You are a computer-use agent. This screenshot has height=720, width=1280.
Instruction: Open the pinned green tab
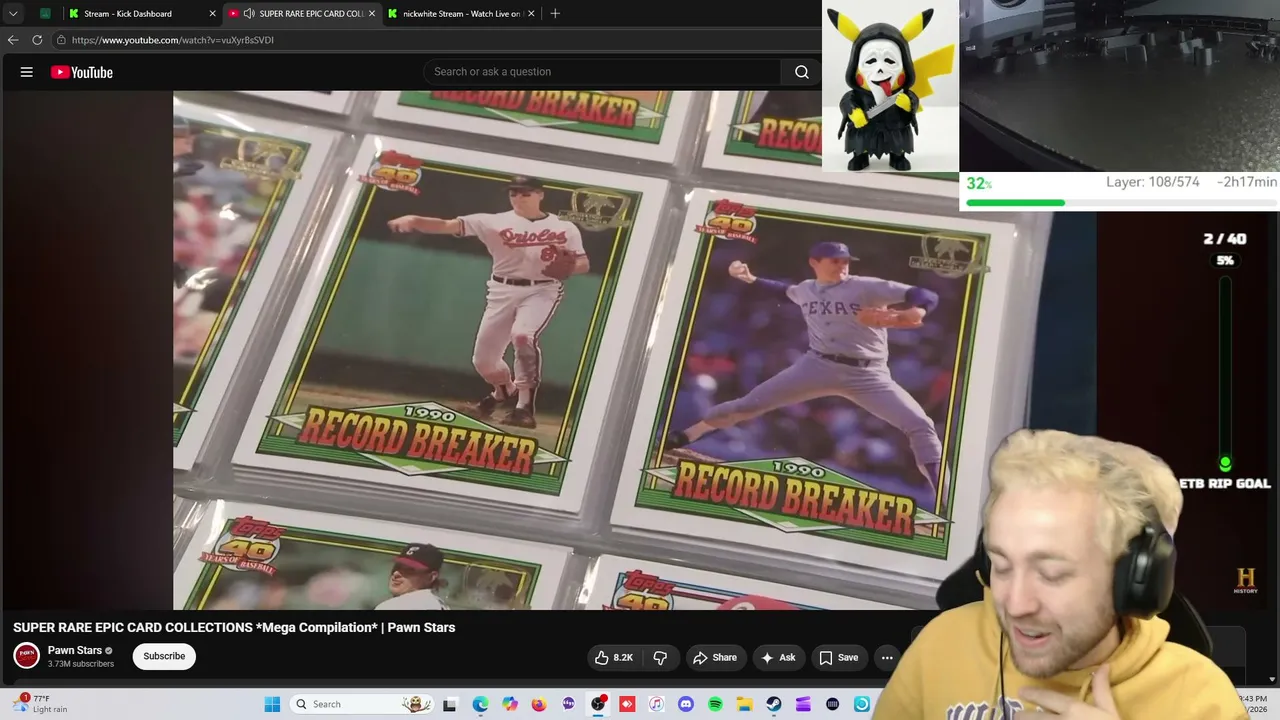[x=45, y=14]
